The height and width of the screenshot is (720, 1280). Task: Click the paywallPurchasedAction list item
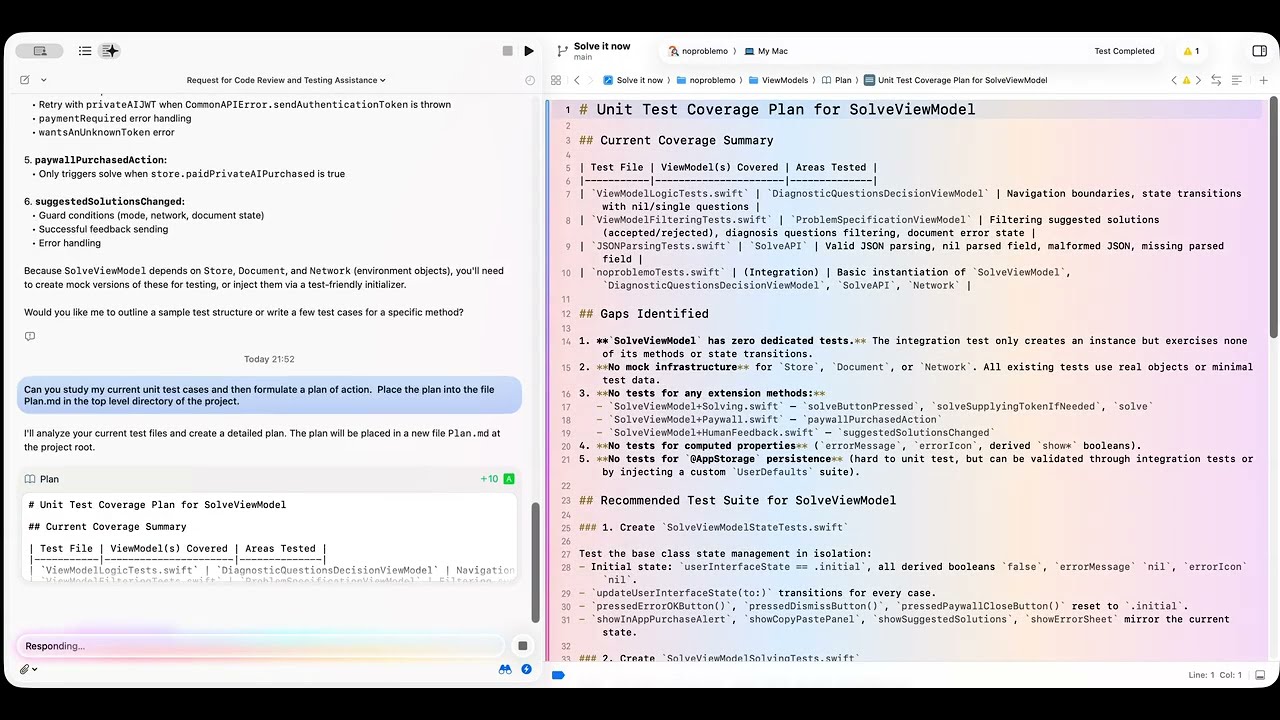pyautogui.click(x=95, y=160)
